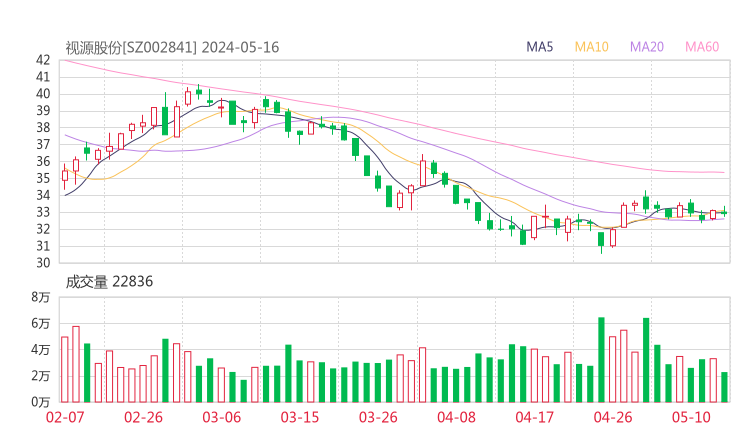Click the 05-10 date label
The width and height of the screenshot is (740, 440).
[691, 417]
